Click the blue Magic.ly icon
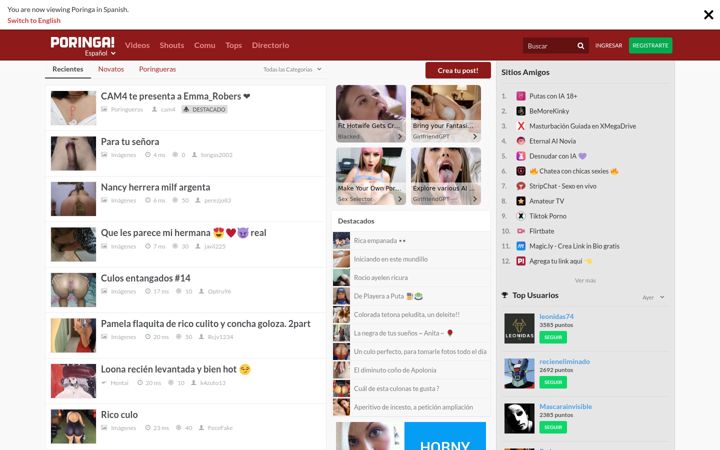Image resolution: width=720 pixels, height=450 pixels. click(x=521, y=246)
